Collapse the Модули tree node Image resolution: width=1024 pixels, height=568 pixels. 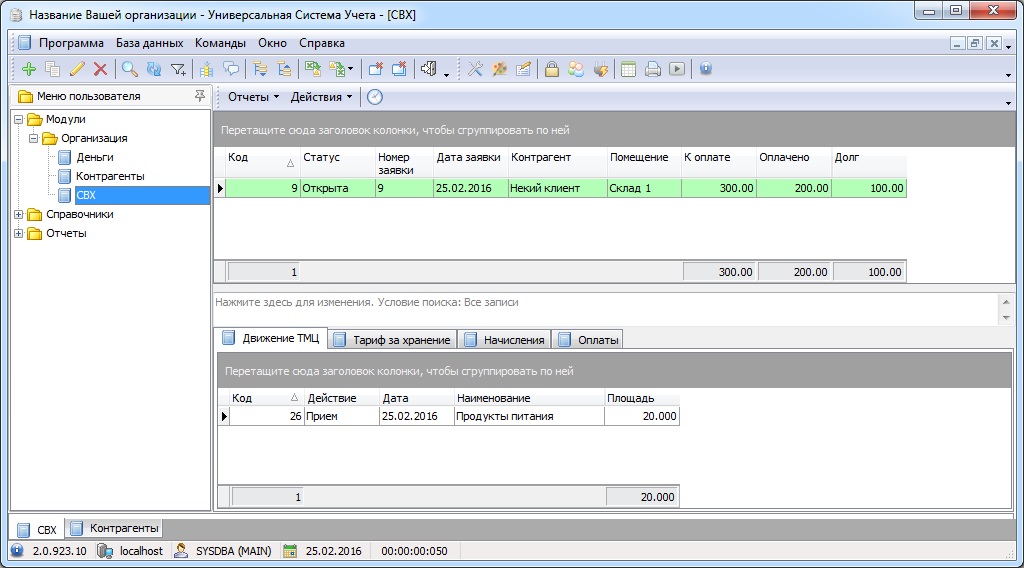coord(19,119)
